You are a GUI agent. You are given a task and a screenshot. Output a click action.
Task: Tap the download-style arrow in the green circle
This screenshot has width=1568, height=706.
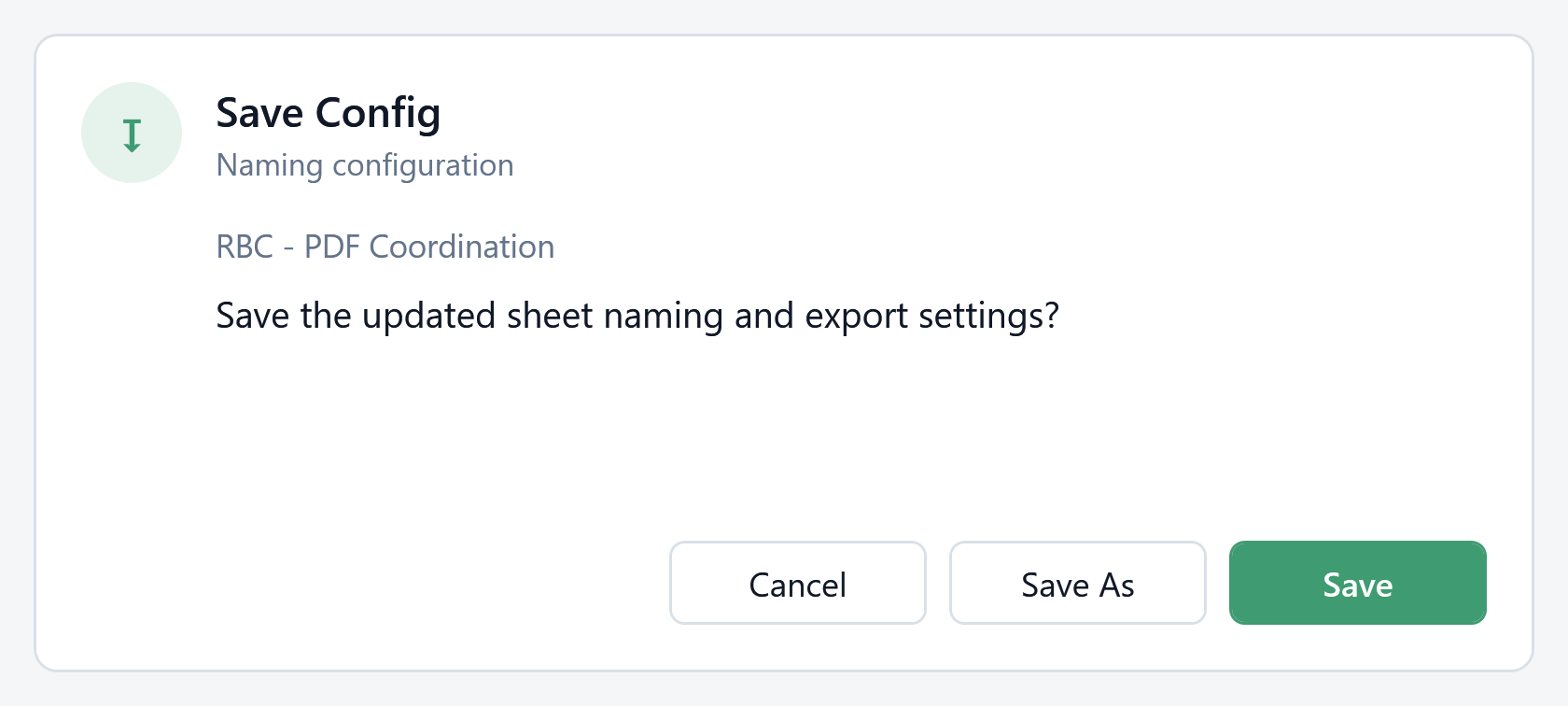[132, 135]
